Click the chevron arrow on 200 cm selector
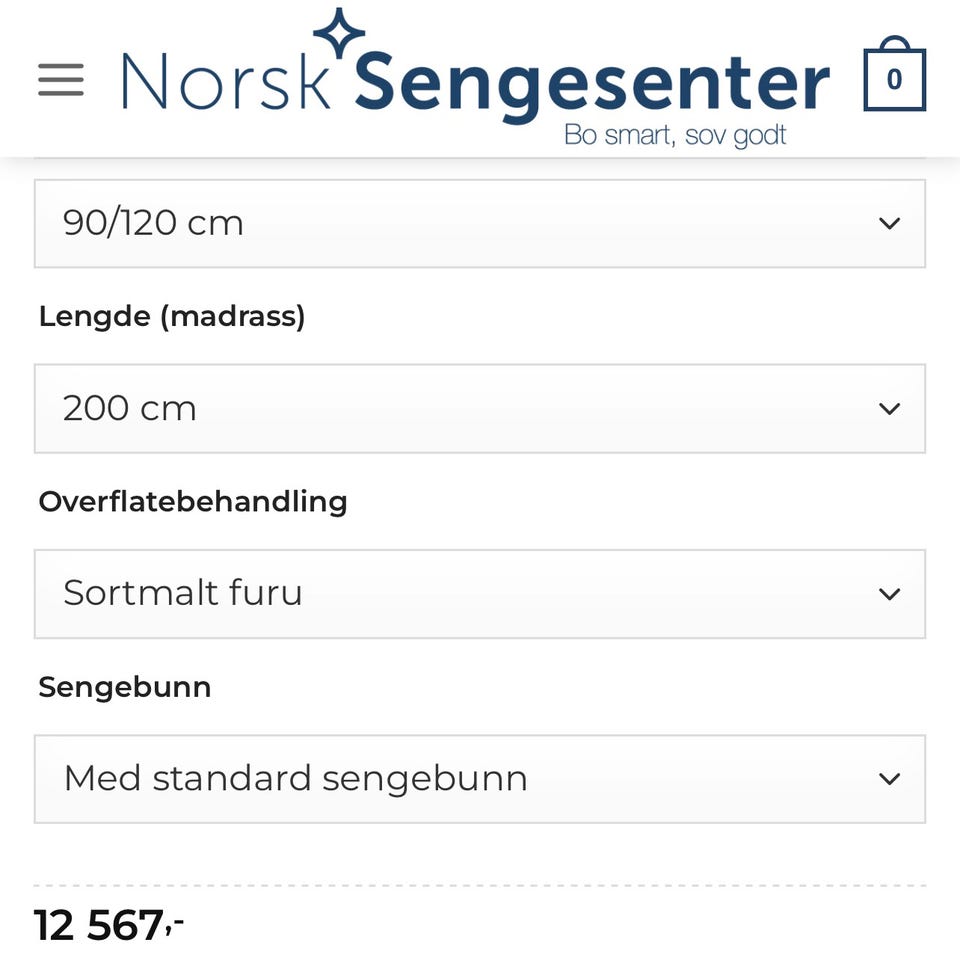960x978 pixels. [x=889, y=408]
